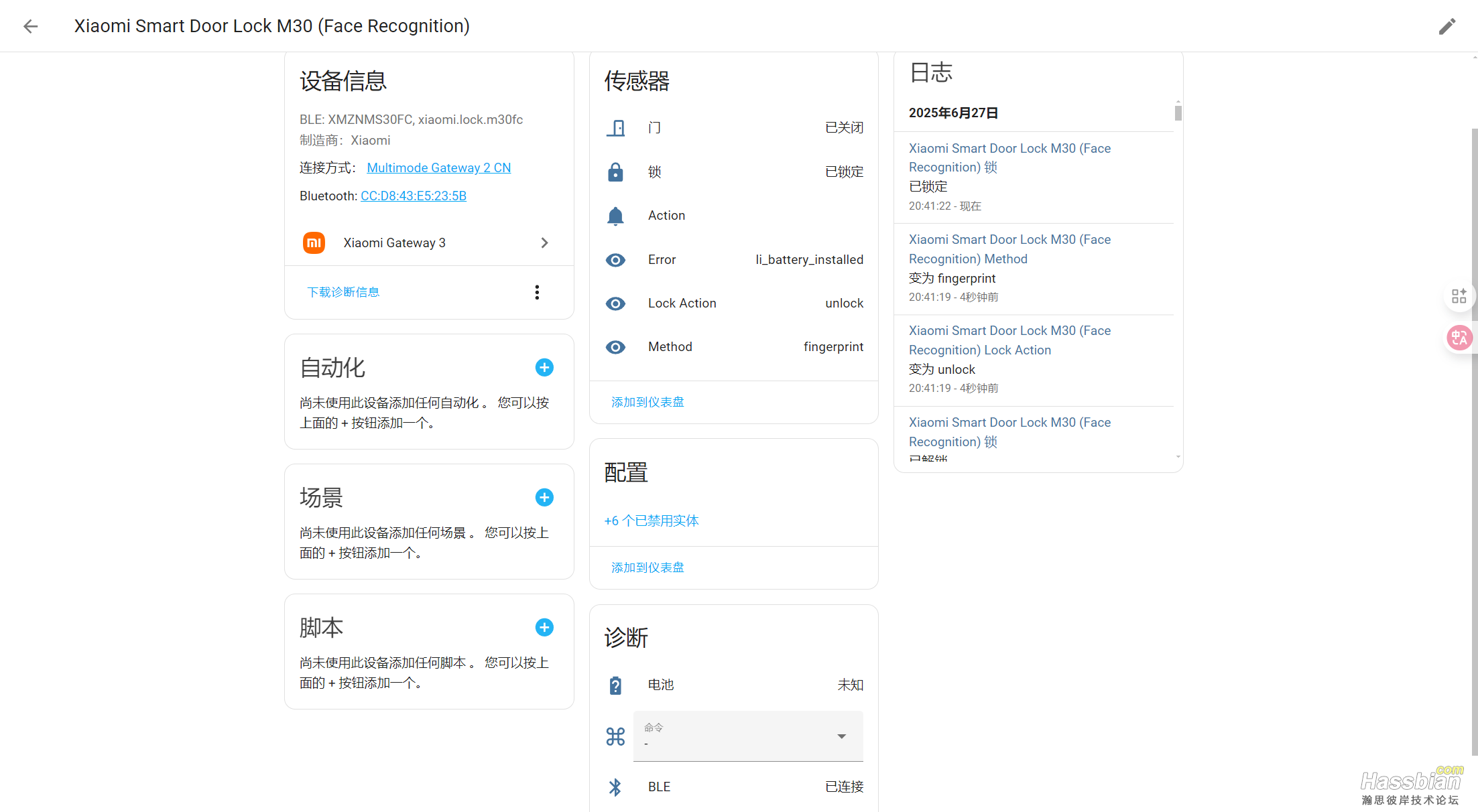Go back with the arrow icon
Image resolution: width=1478 pixels, height=812 pixels.
tap(31, 26)
